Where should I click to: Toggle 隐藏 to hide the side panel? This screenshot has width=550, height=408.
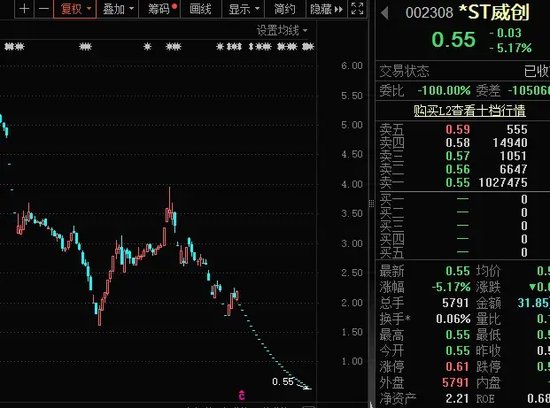coord(326,9)
